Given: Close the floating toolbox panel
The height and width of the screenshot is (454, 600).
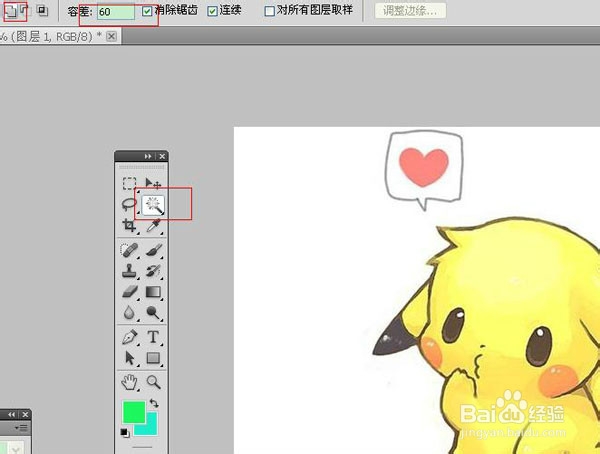Looking at the screenshot, I should pyautogui.click(x=162, y=156).
